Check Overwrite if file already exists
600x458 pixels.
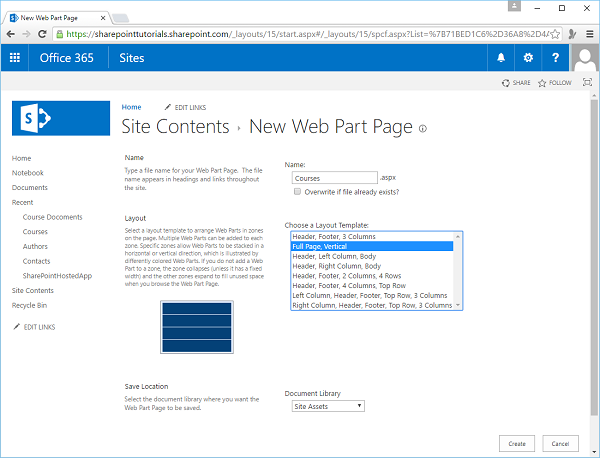point(297,190)
